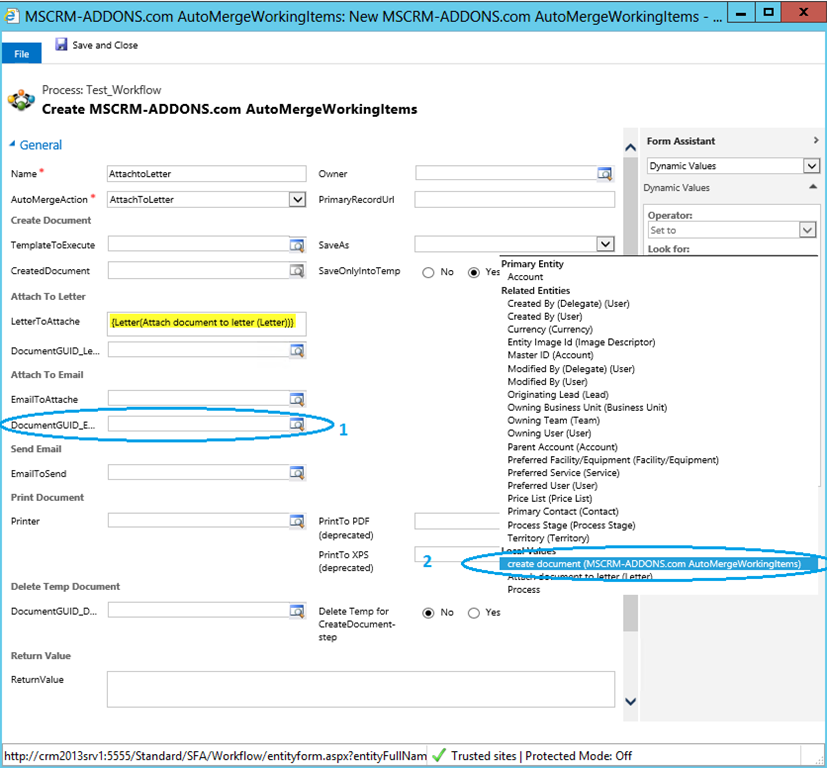
Task: Click the Printer input field
Action: [199, 521]
